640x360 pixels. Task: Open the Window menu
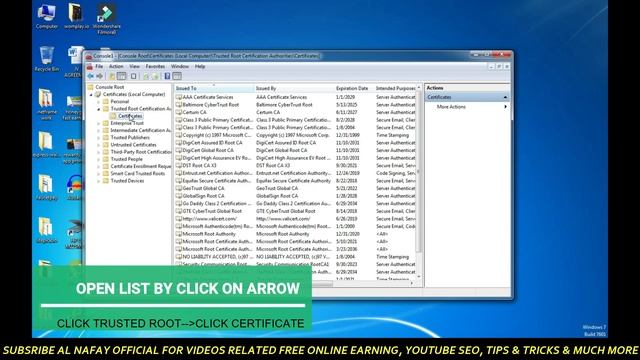[180, 67]
